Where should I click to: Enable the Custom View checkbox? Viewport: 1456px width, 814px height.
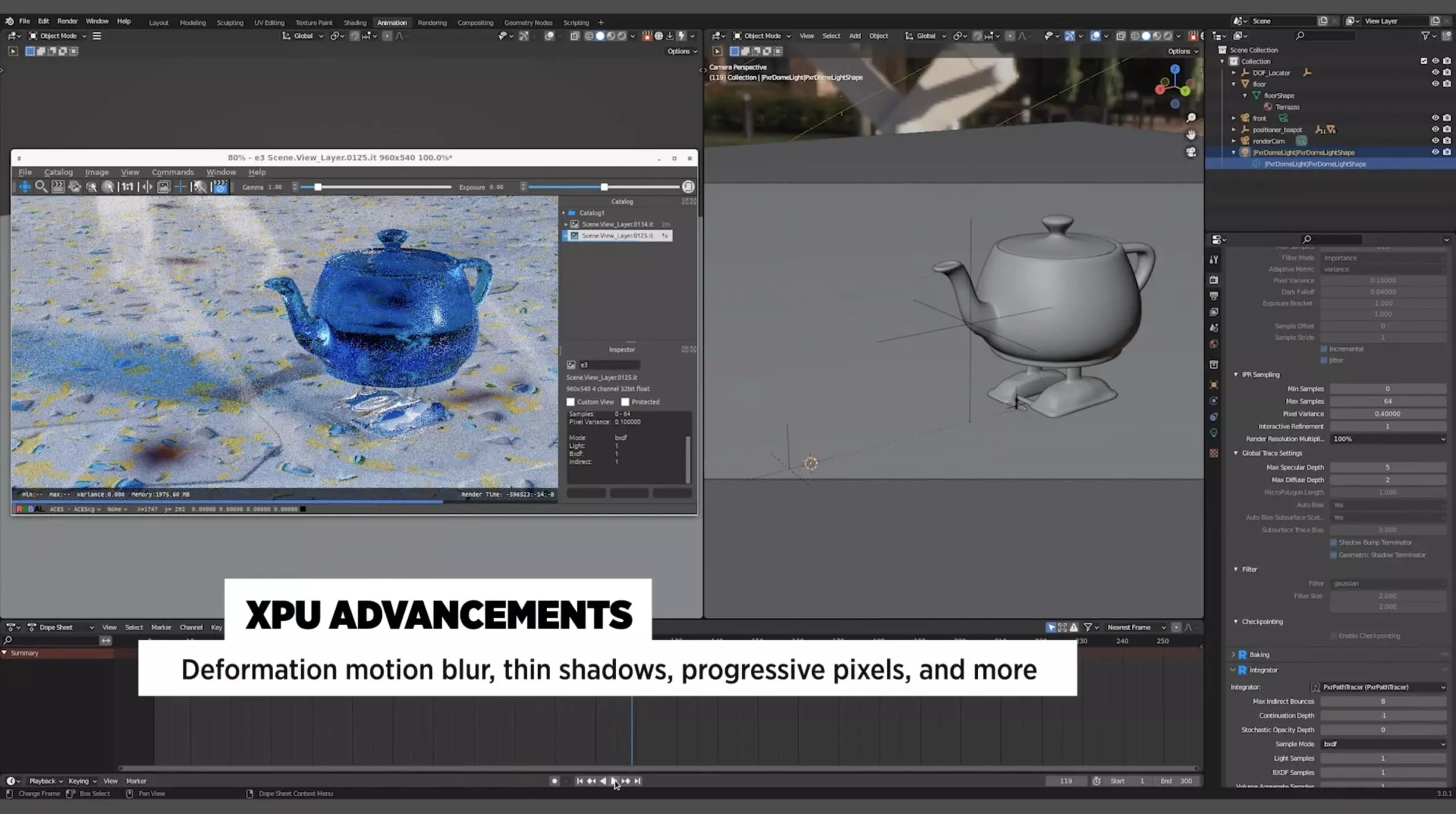tap(570, 402)
